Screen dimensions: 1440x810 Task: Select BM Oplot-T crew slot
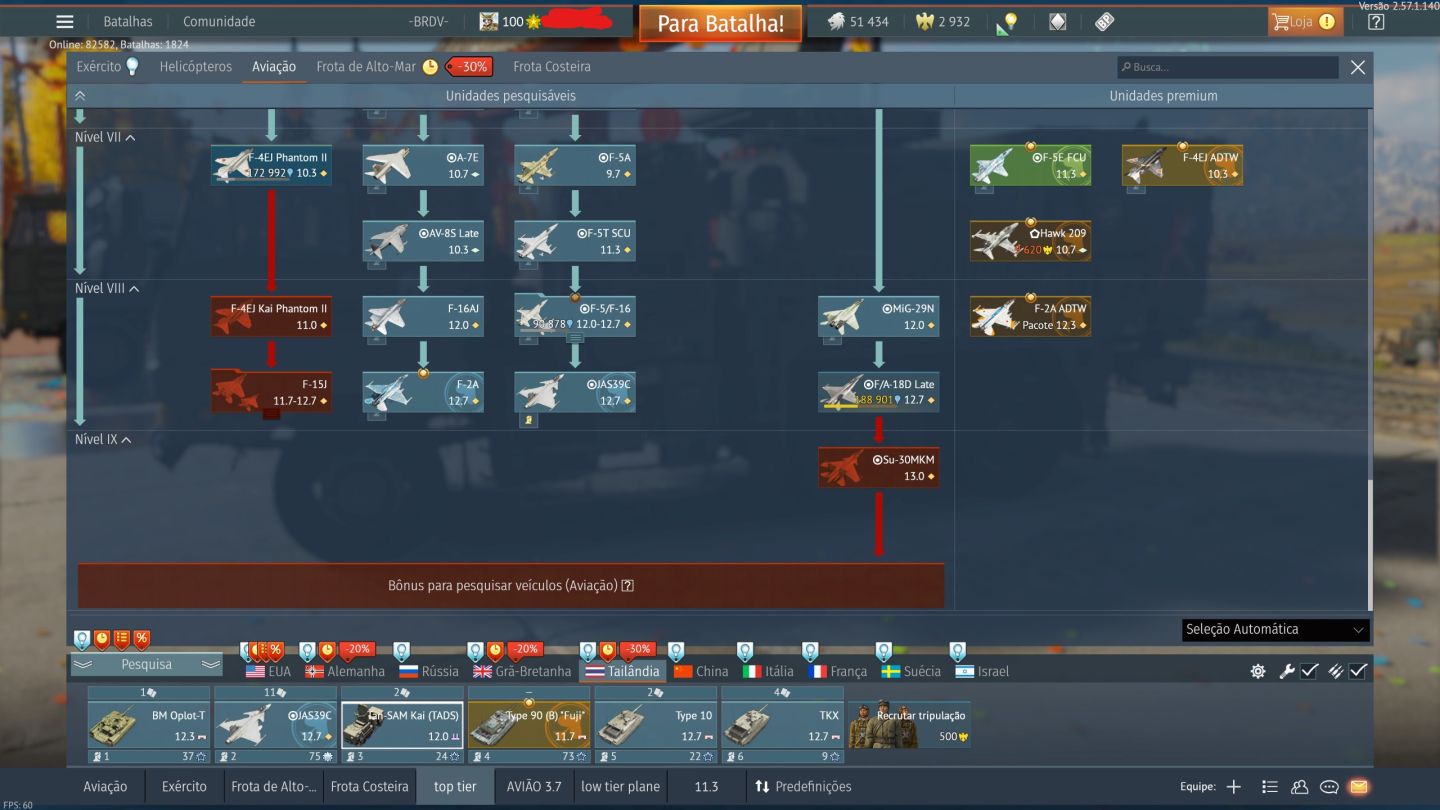coord(149,724)
